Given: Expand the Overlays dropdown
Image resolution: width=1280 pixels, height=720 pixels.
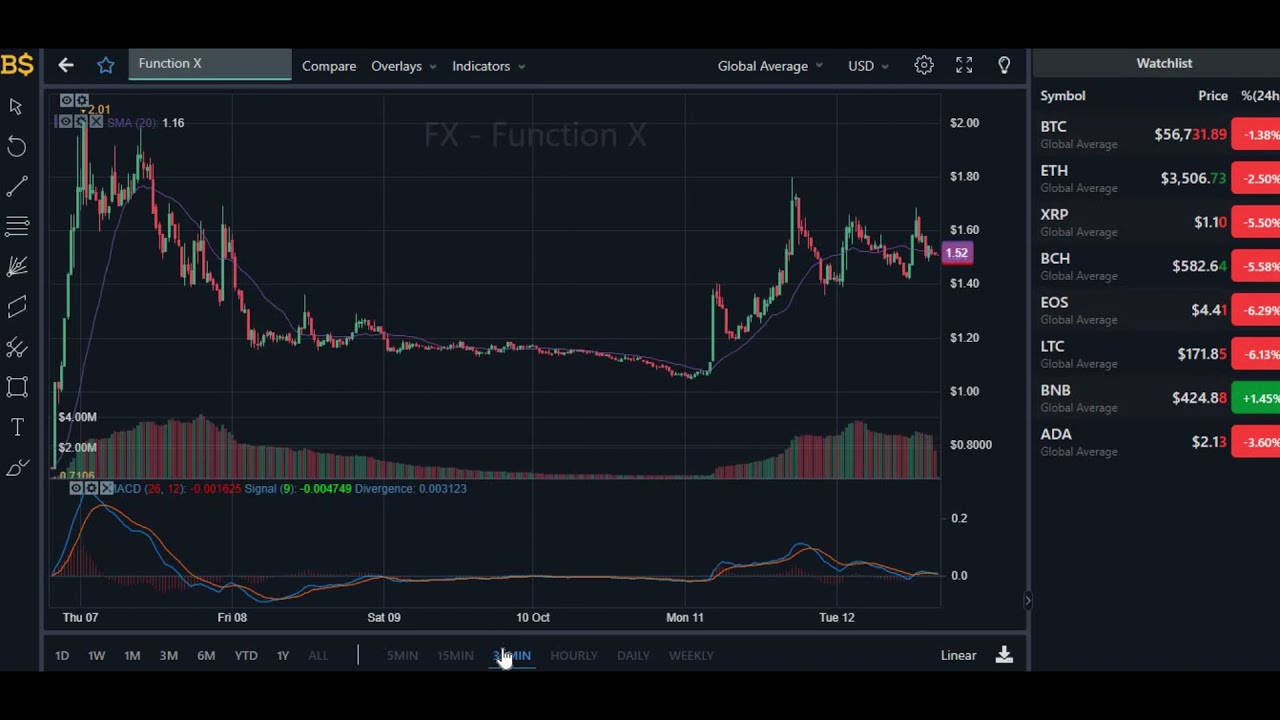Looking at the screenshot, I should click(403, 66).
